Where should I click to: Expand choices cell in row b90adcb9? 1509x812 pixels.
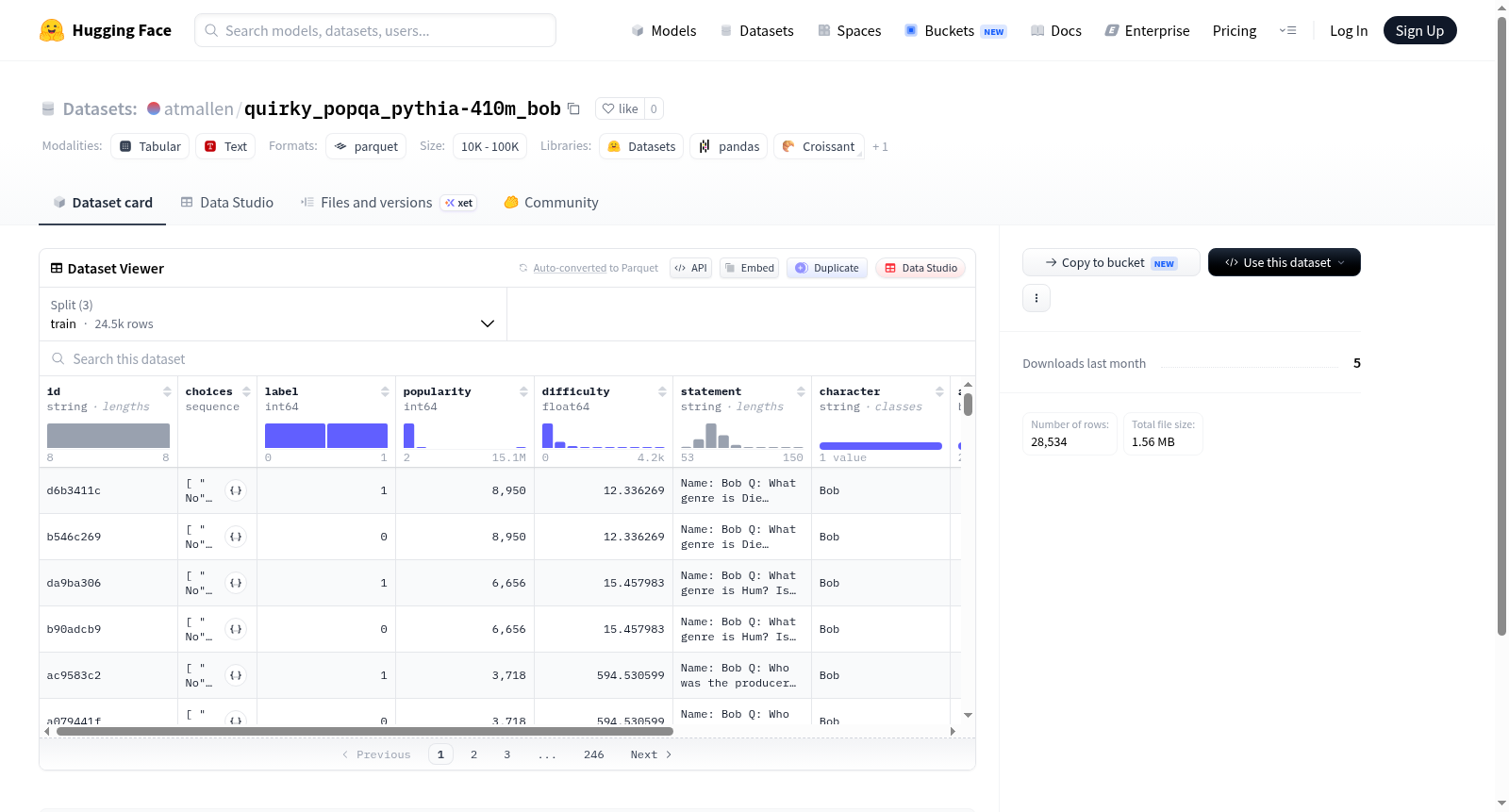(236, 629)
